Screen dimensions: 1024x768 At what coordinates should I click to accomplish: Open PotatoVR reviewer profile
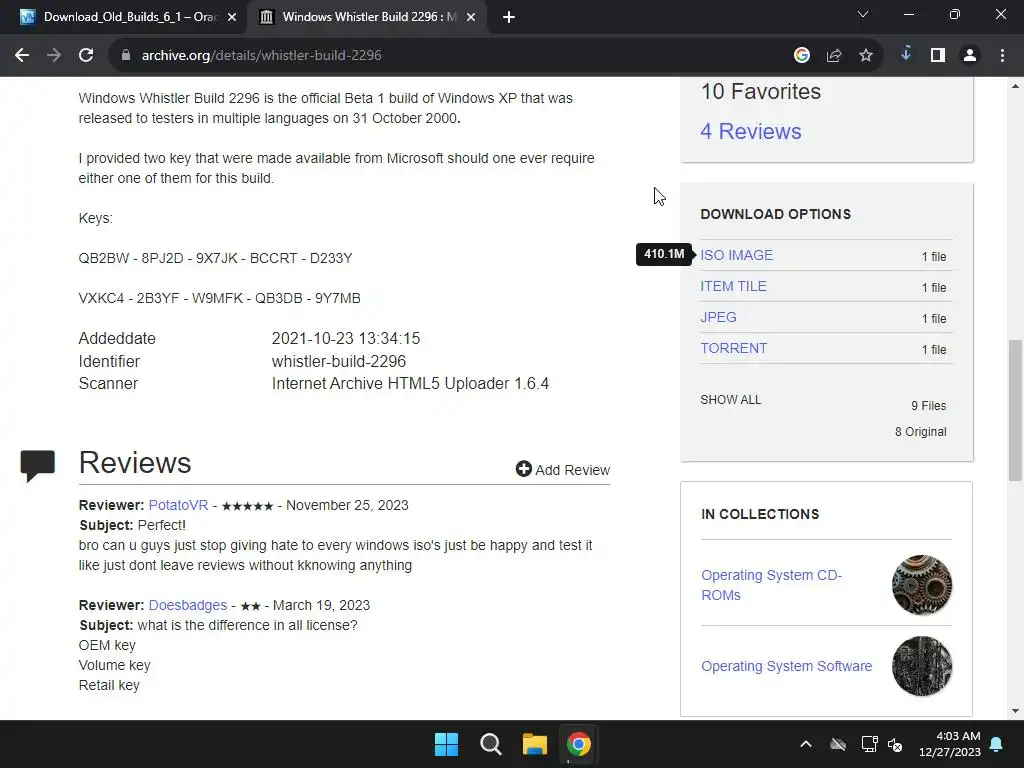178,505
